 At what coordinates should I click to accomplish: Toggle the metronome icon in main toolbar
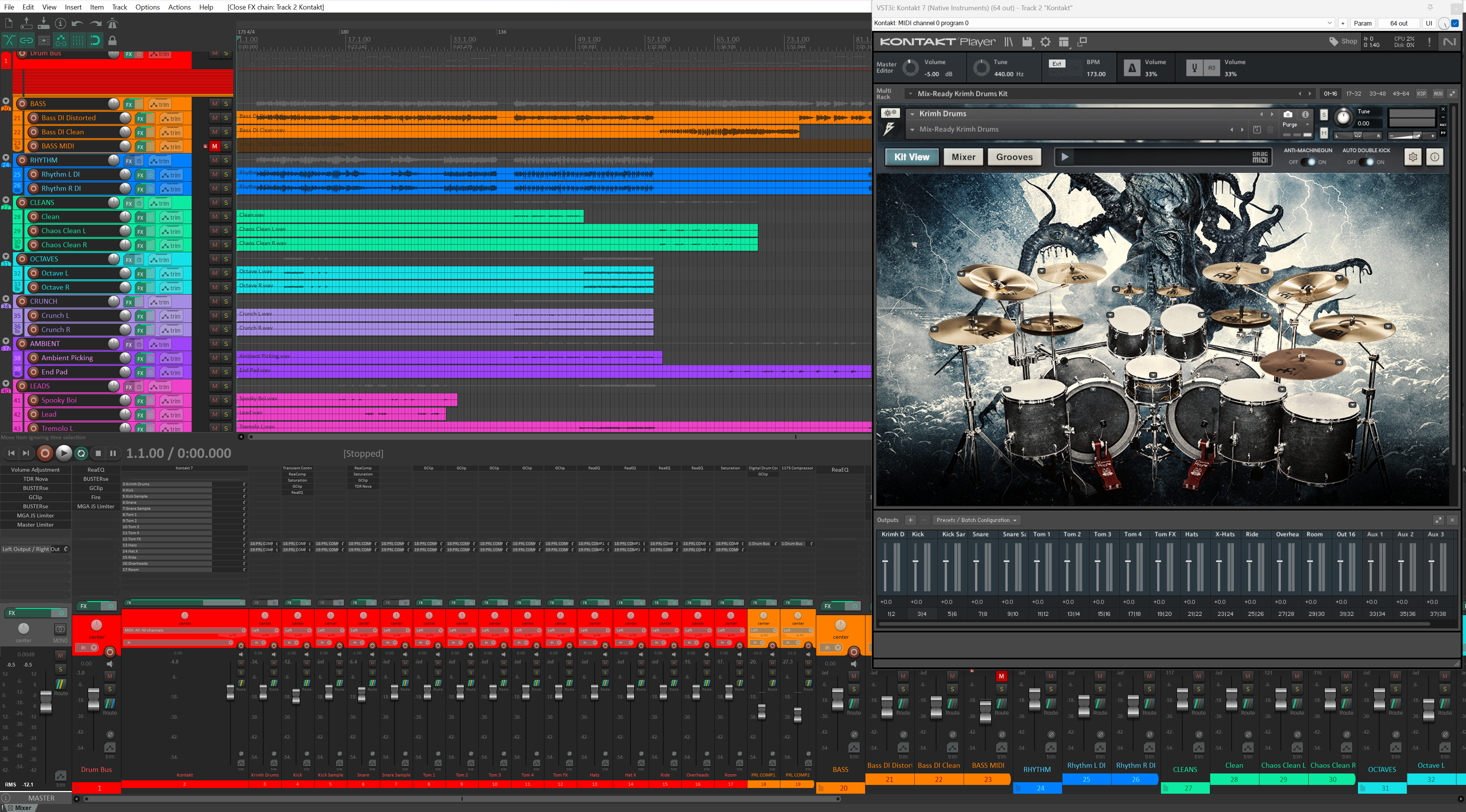pyautogui.click(x=112, y=23)
